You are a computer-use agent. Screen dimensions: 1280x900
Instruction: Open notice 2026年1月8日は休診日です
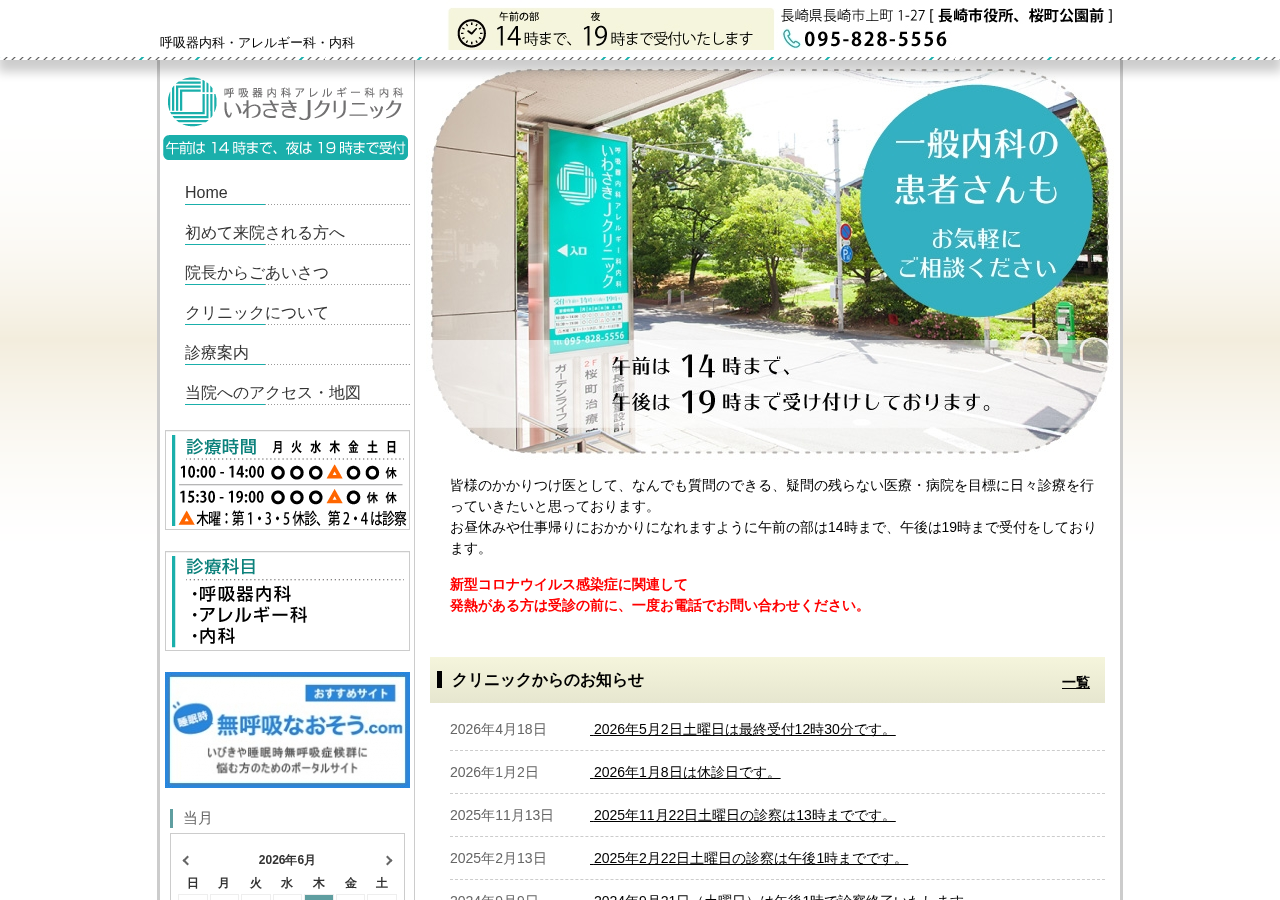tap(685, 772)
